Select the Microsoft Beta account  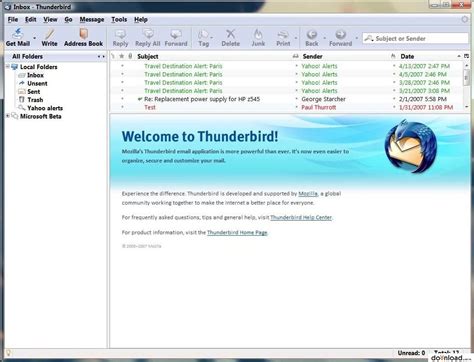coord(40,116)
